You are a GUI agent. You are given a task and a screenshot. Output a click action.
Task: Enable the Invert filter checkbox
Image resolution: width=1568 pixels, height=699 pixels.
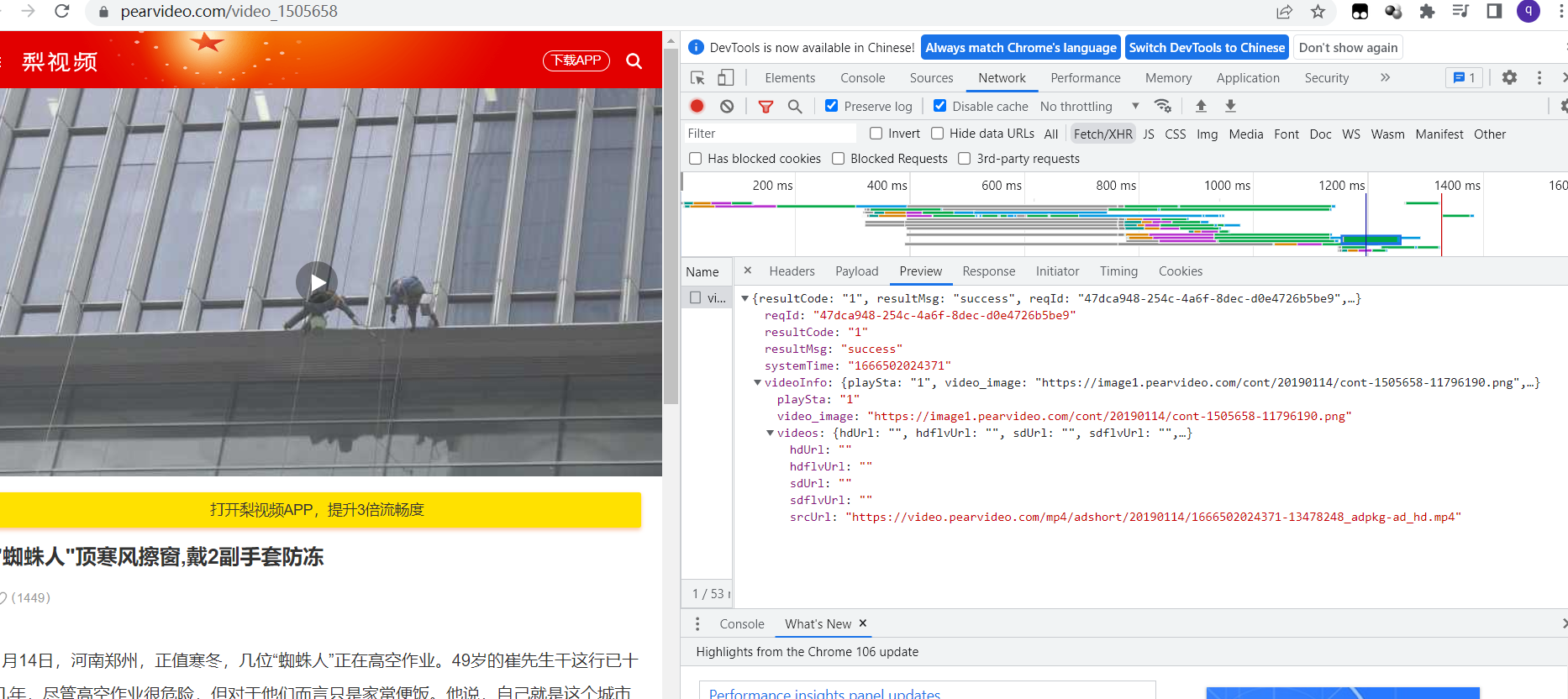coord(876,134)
